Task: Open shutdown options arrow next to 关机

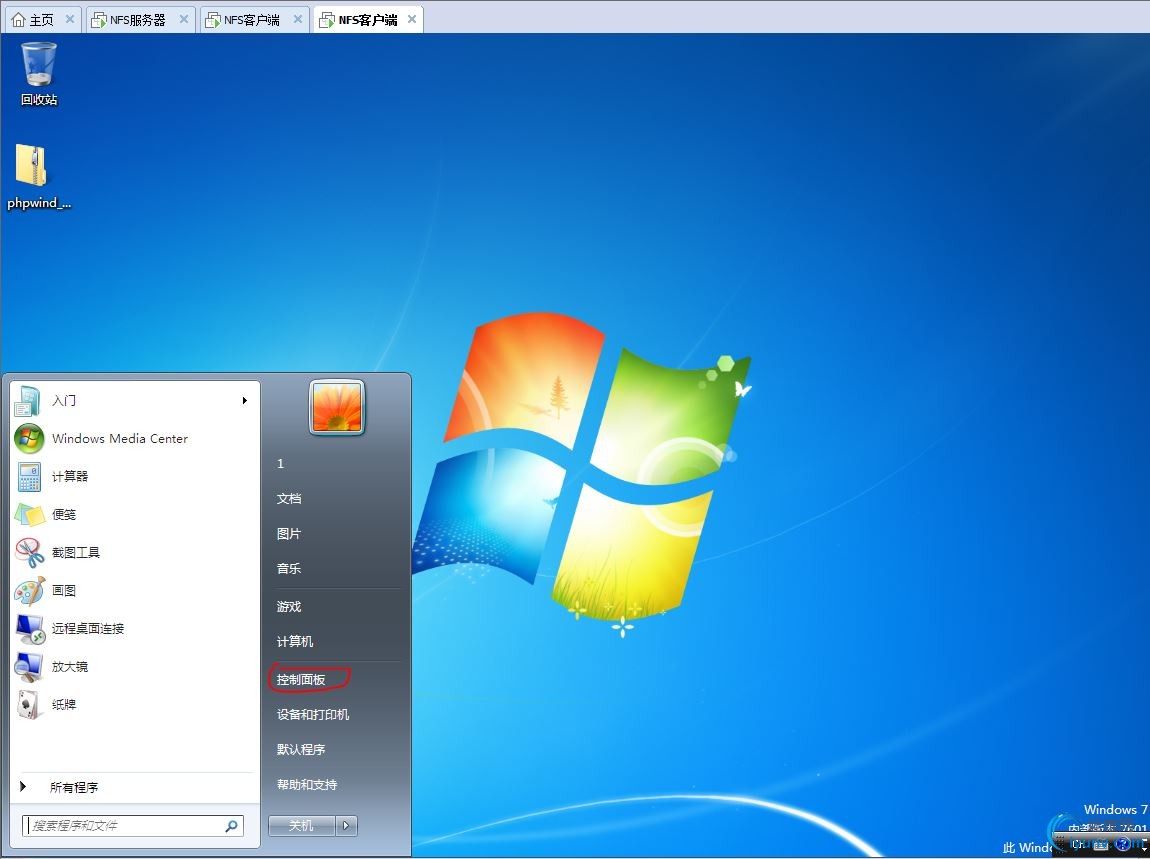Action: [x=346, y=825]
